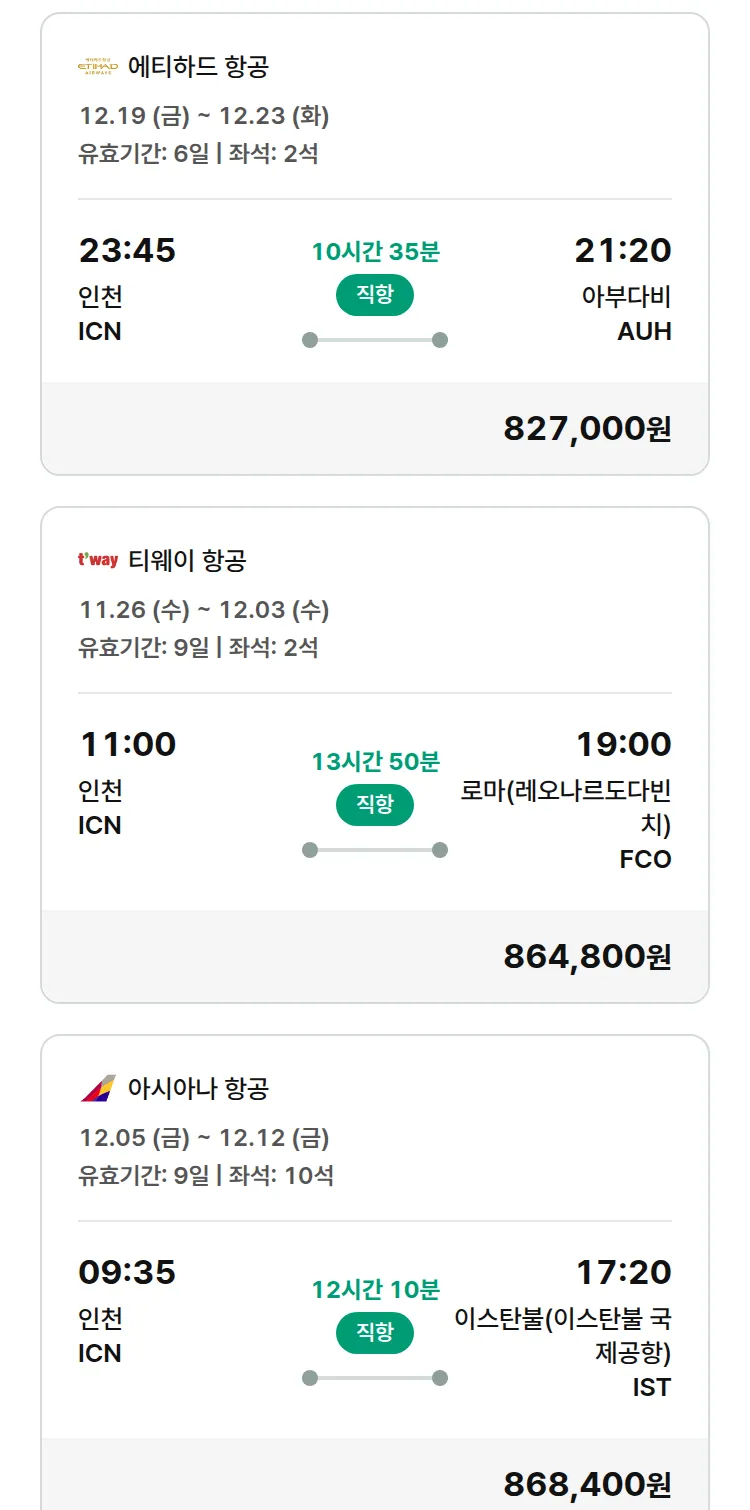Click the 11.26 (수) ~ 12.03 (수) date range
The width and height of the screenshot is (750, 1510).
click(204, 609)
